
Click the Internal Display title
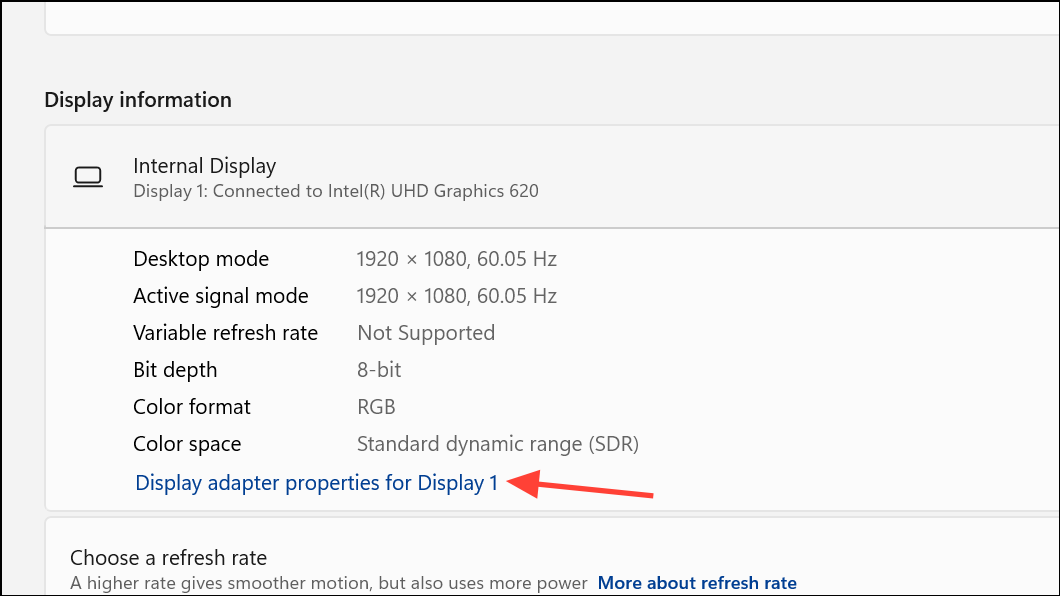click(204, 166)
